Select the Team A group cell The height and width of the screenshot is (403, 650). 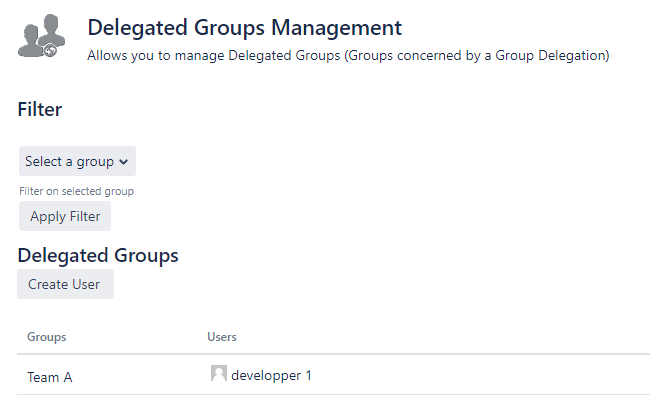point(50,377)
